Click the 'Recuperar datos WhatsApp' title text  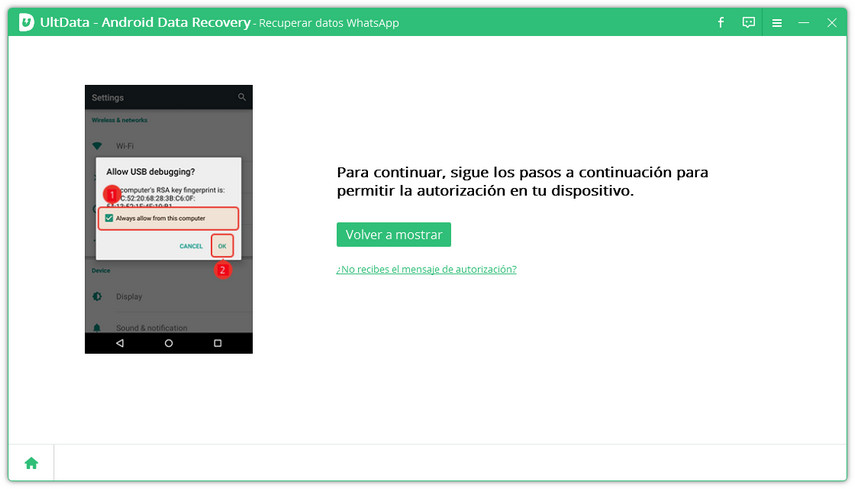(x=329, y=23)
